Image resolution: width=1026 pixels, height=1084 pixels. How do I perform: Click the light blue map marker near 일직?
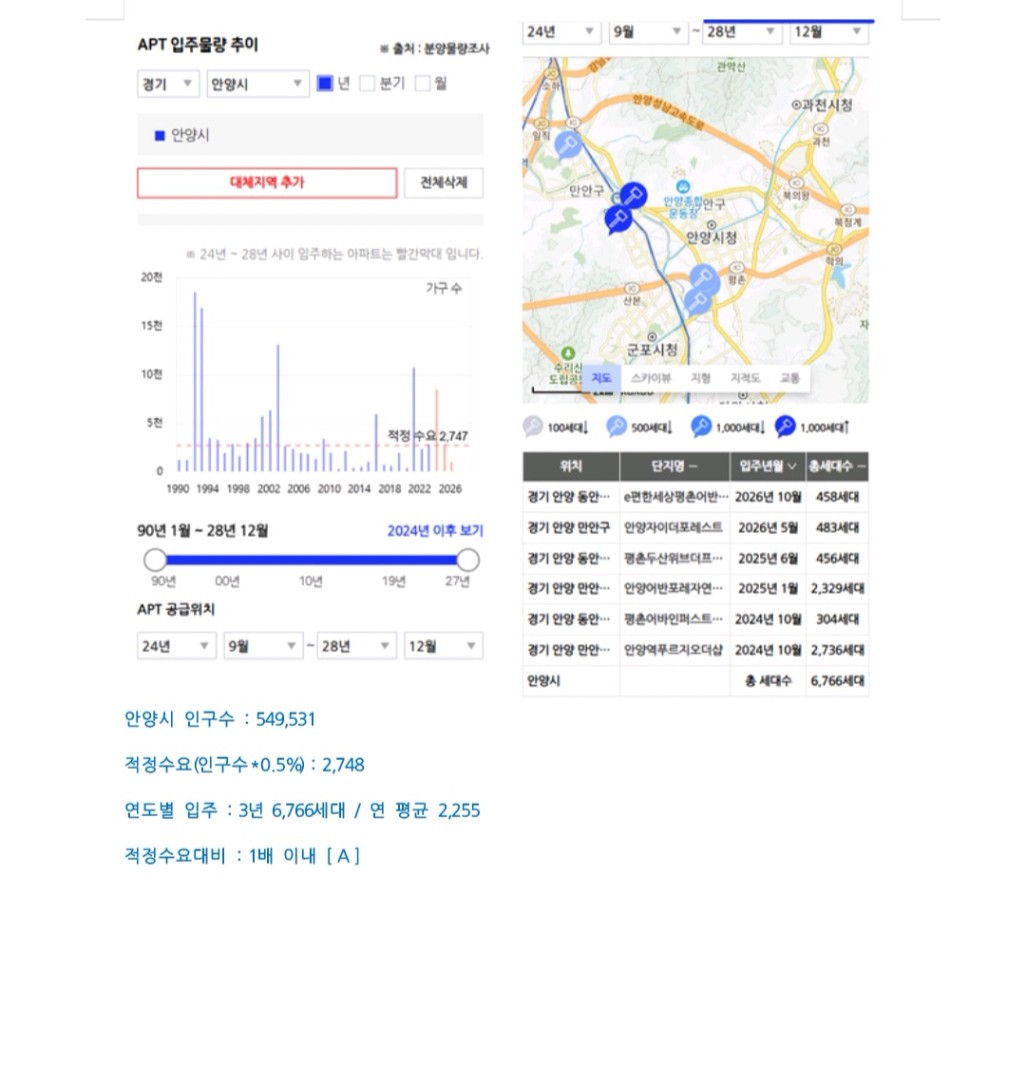tap(567, 146)
